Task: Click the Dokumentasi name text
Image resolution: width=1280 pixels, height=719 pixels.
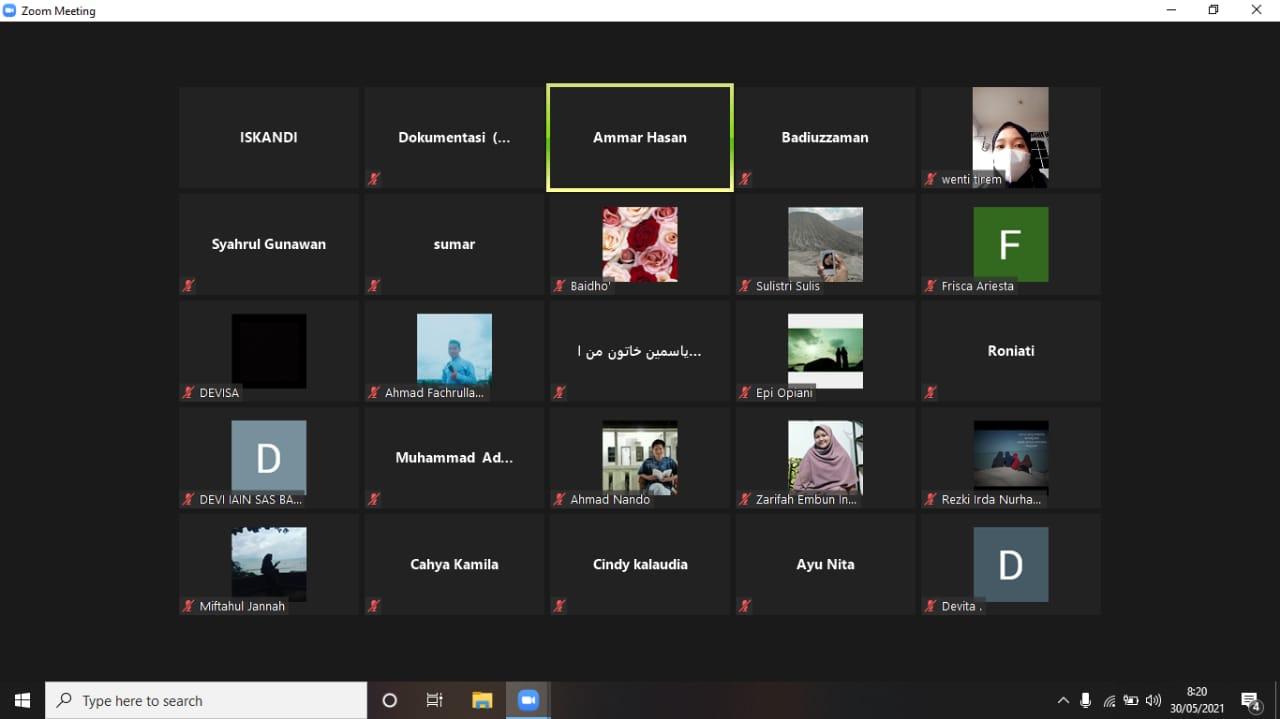Action: 454,137
